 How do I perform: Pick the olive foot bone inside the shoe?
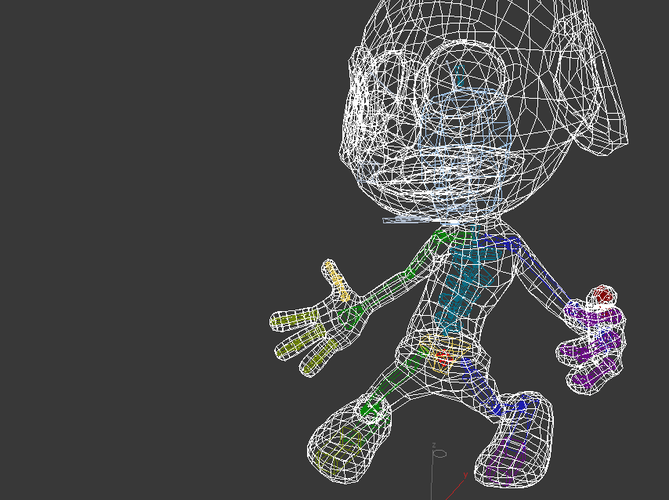click(338, 448)
